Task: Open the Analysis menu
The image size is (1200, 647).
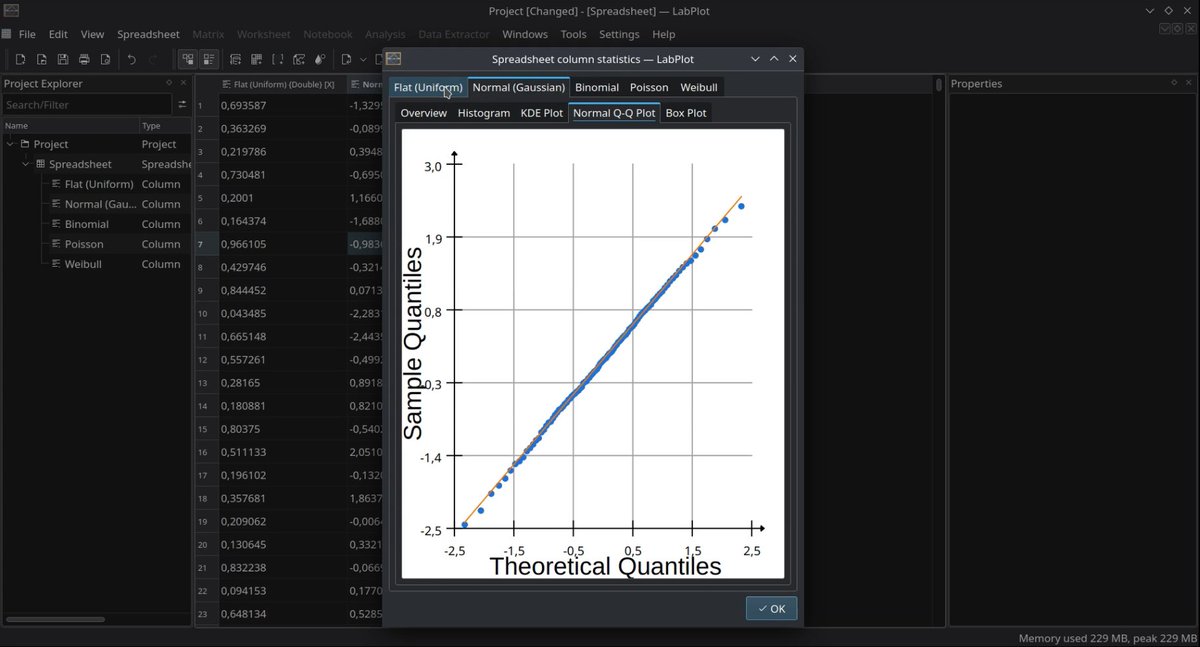Action: [385, 33]
